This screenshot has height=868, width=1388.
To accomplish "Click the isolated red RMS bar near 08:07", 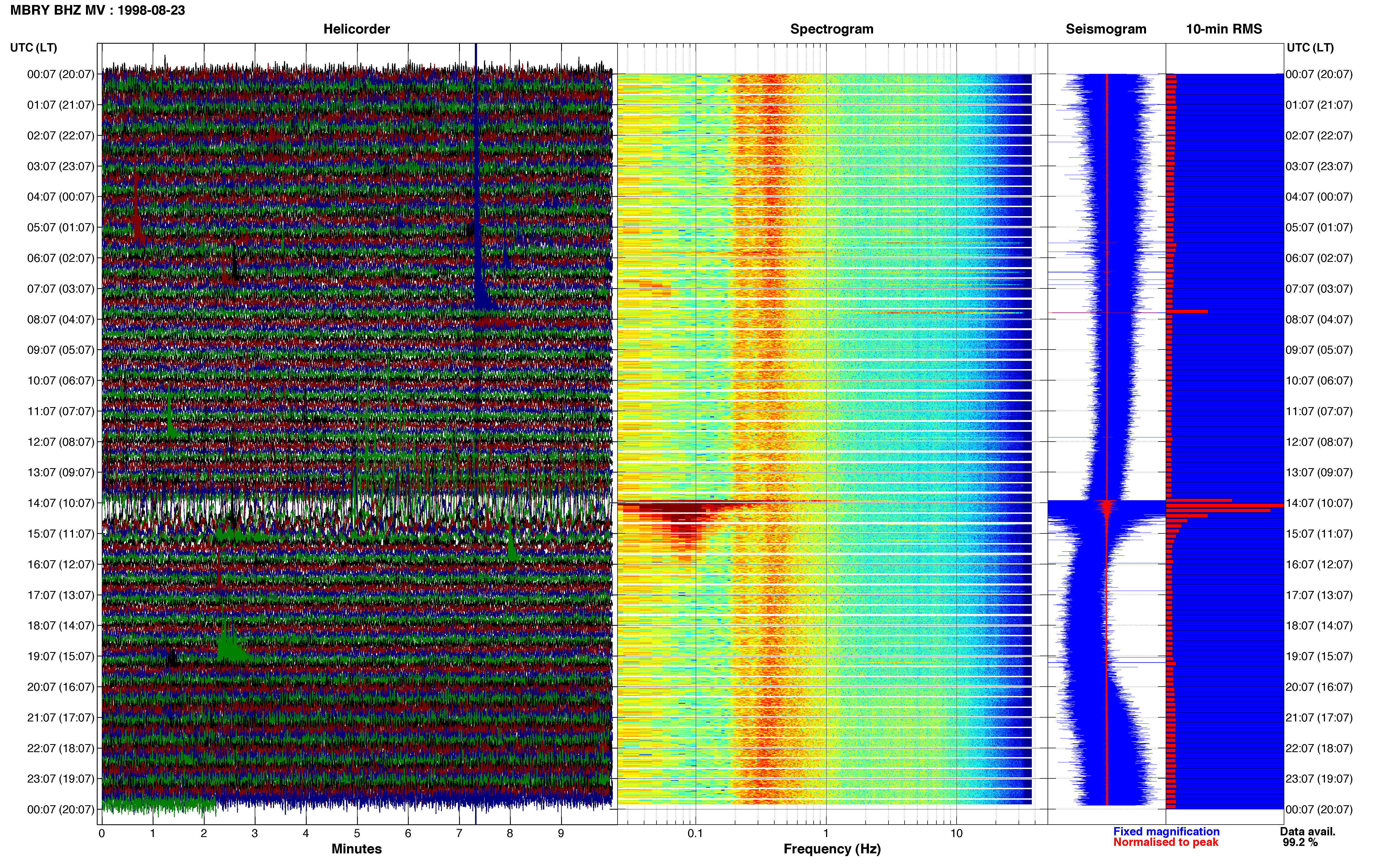I will 1187,312.
